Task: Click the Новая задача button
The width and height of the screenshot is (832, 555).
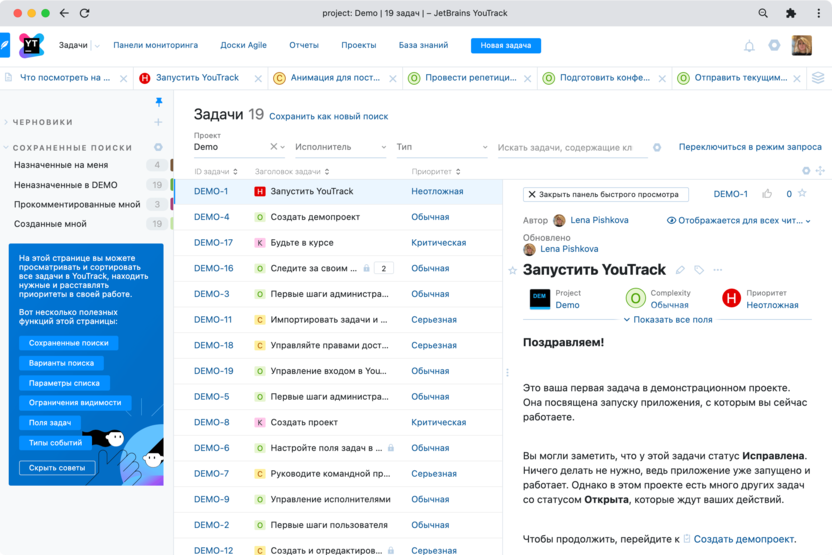Action: click(x=505, y=46)
